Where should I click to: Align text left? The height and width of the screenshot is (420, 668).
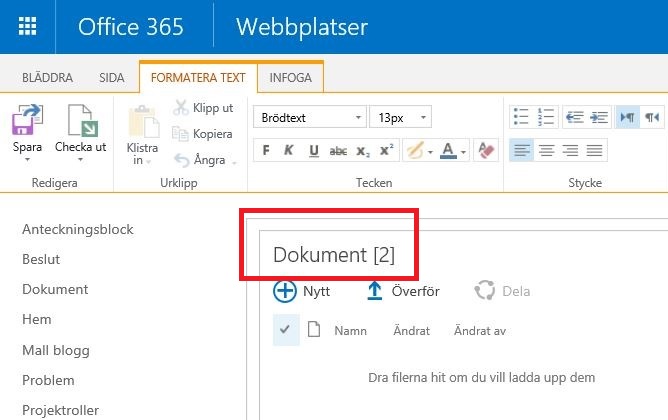click(x=521, y=150)
